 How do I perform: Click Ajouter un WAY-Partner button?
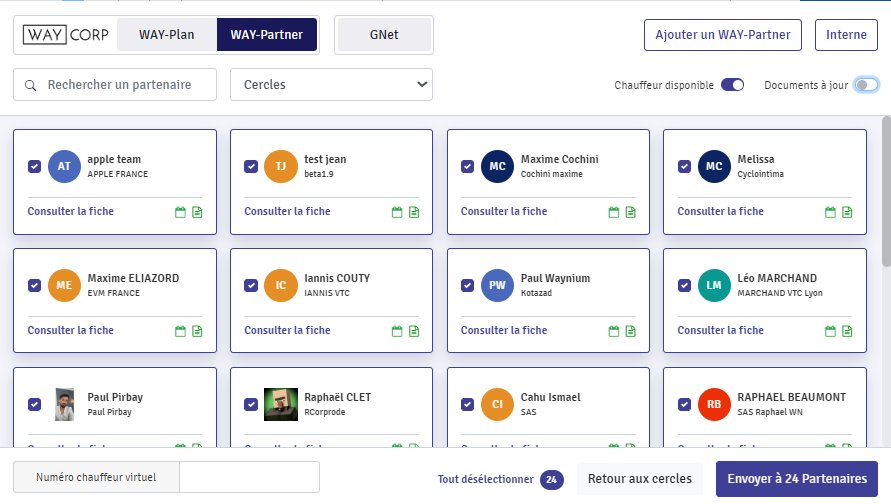point(722,35)
